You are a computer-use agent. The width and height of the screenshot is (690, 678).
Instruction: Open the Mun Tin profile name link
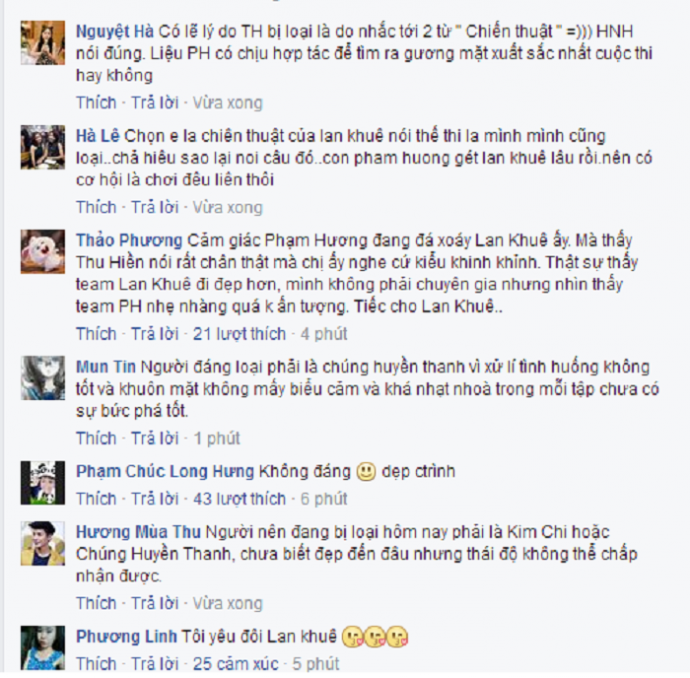(x=106, y=367)
